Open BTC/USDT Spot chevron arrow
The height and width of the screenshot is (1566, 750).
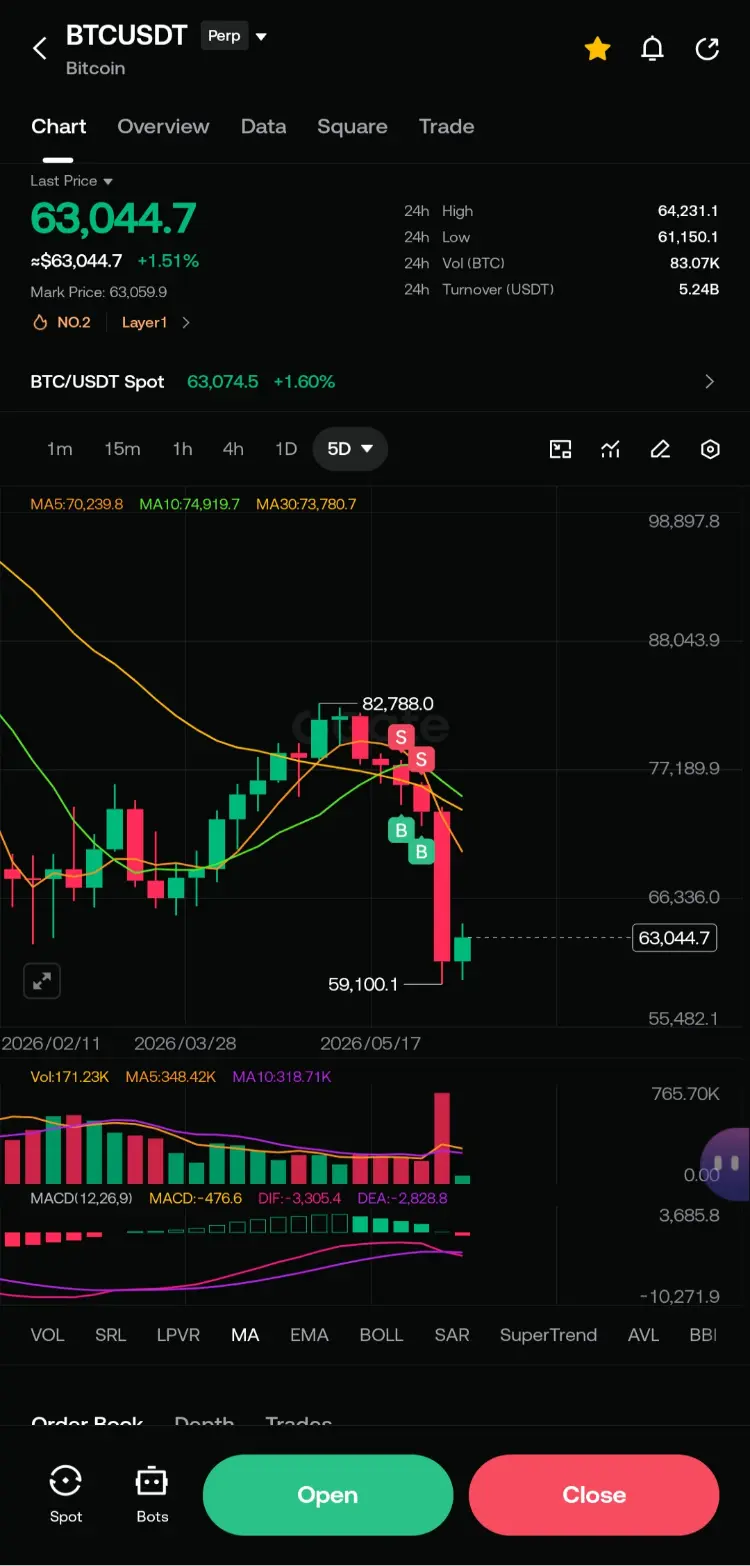coord(709,381)
